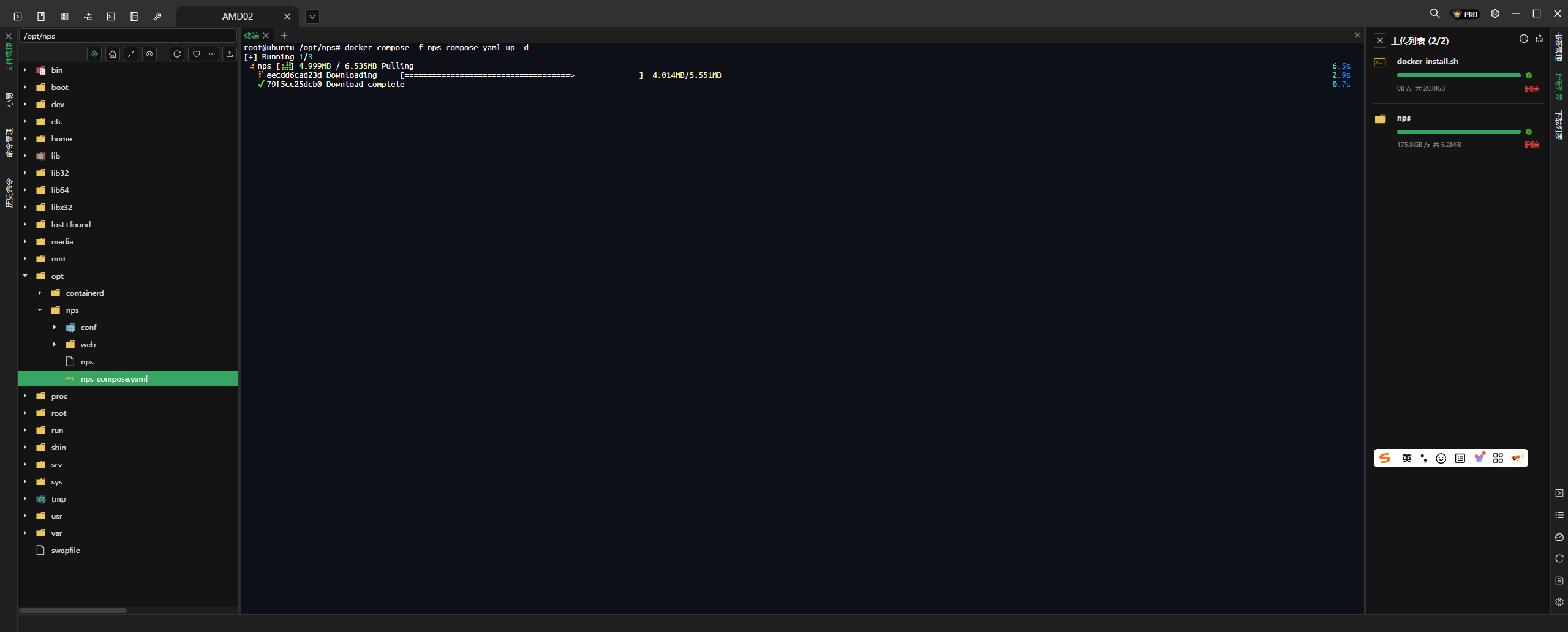Click the home directory icon in file toolbar
Viewport: 1568px width, 632px height.
coord(113,54)
